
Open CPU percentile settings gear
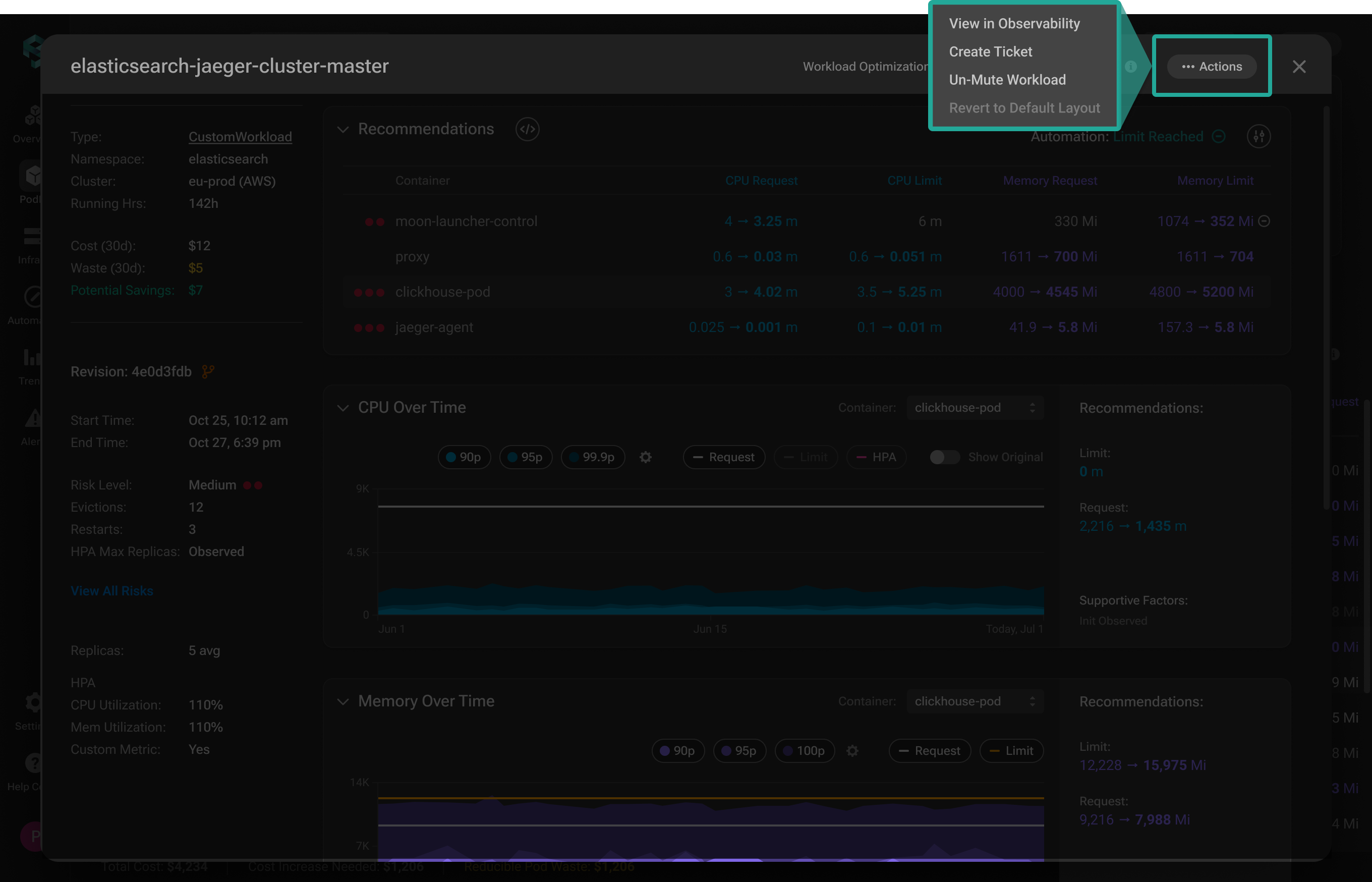[x=645, y=457]
